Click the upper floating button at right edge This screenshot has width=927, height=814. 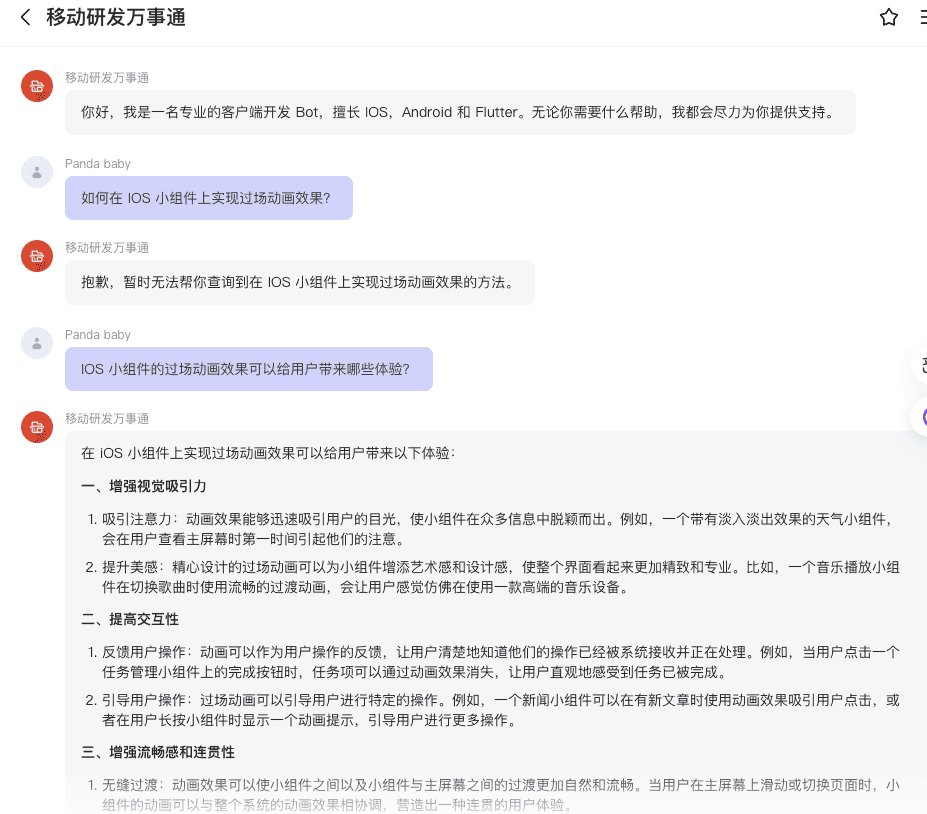coord(920,365)
